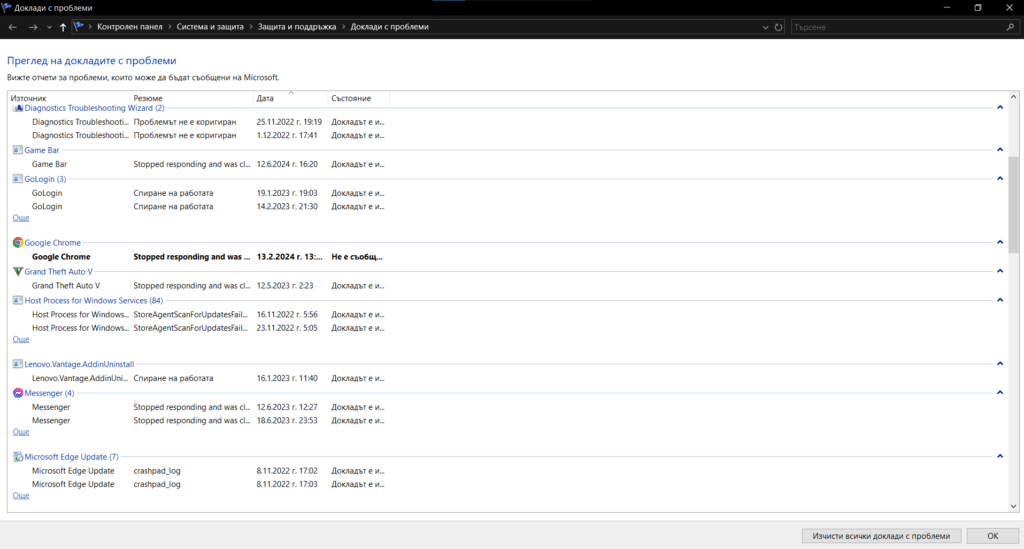The width and height of the screenshot is (1024, 549).
Task: Navigate to Контролен панел breadcrumb
Action: [129, 27]
